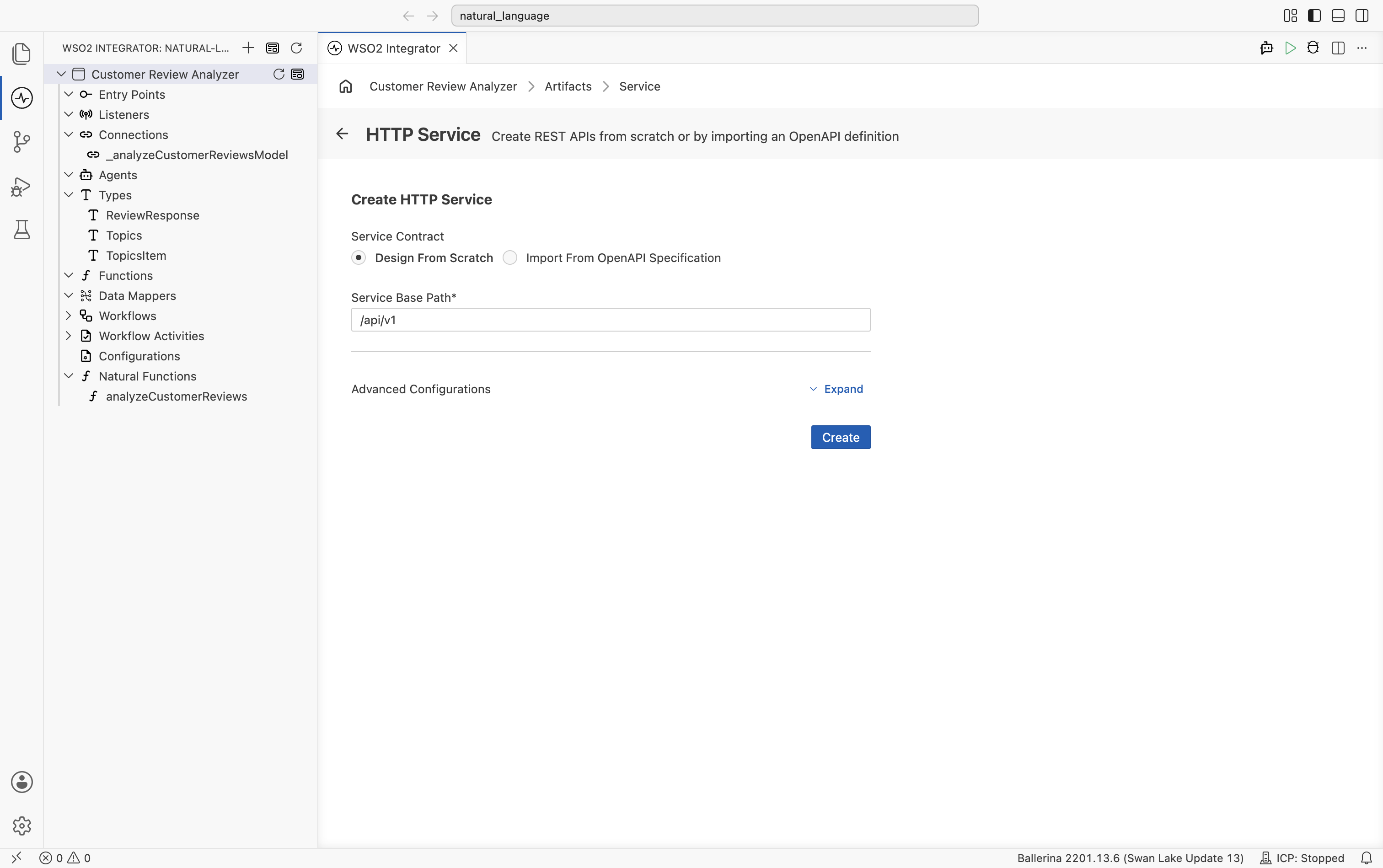Go back using the HTTP Service arrow

(342, 134)
